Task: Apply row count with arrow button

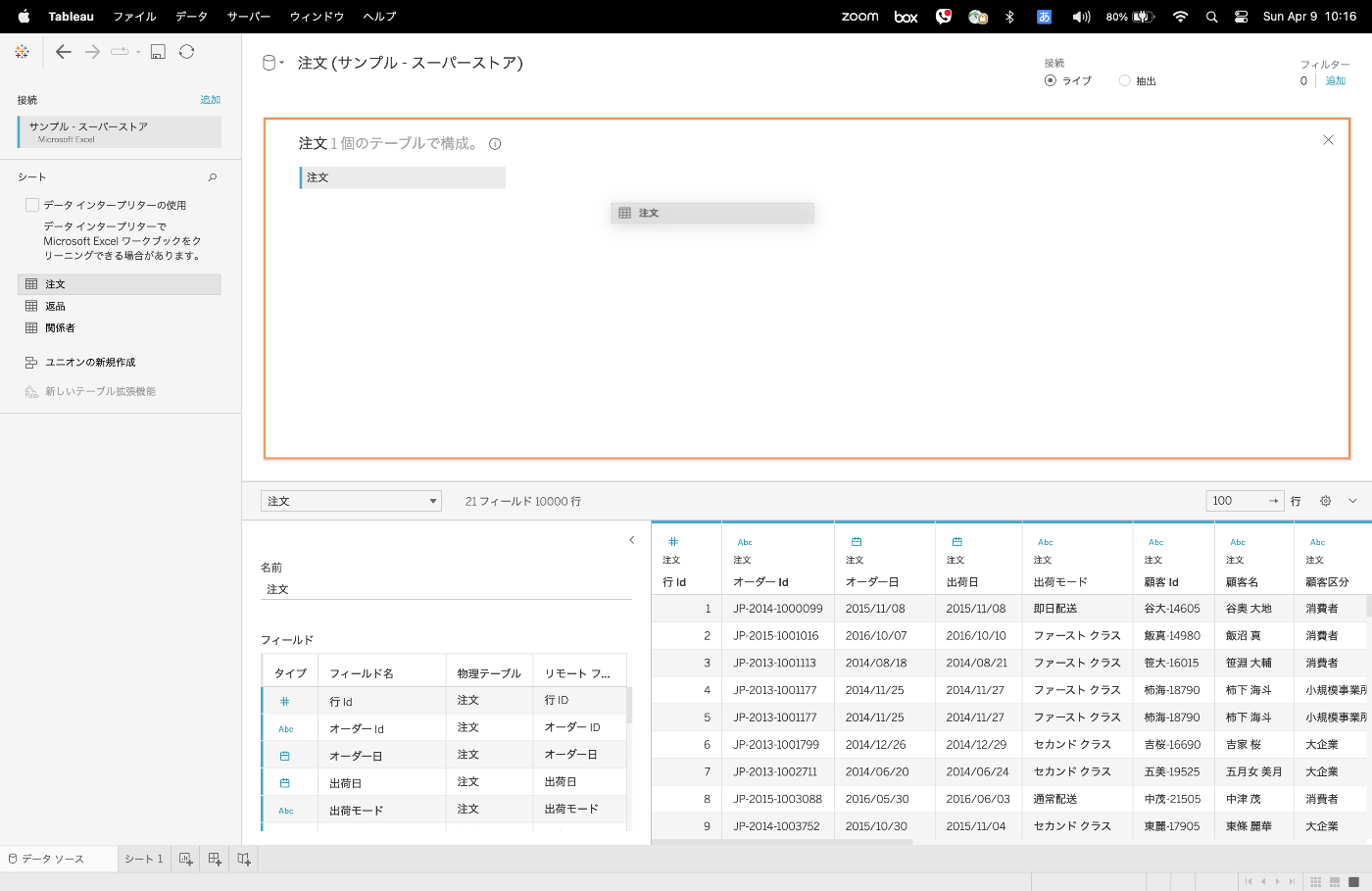Action: (1273, 501)
